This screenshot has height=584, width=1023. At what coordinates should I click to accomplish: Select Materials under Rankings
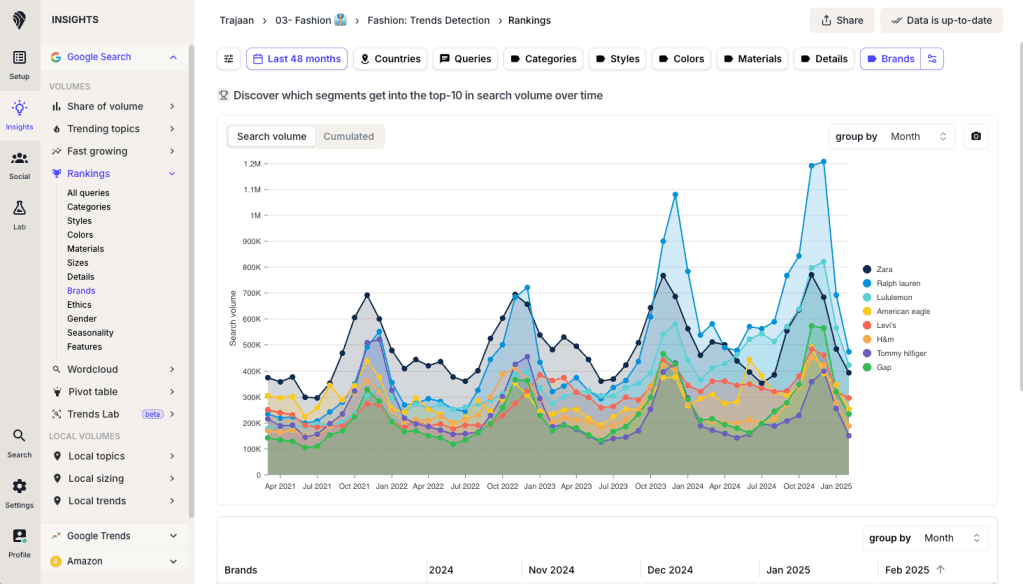(85, 249)
